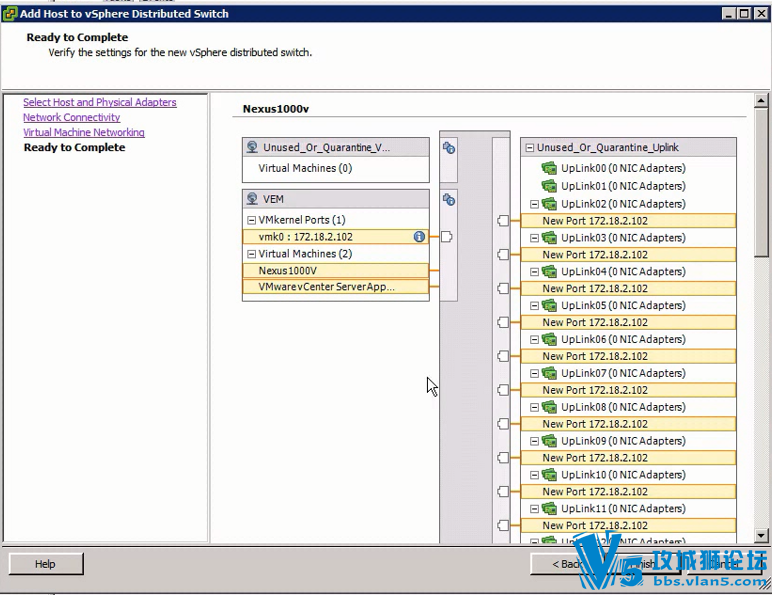Viewport: 772px width, 595px height.
Task: Collapse the Unused_Or_Quarantine_Uplink group
Action: [x=530, y=148]
